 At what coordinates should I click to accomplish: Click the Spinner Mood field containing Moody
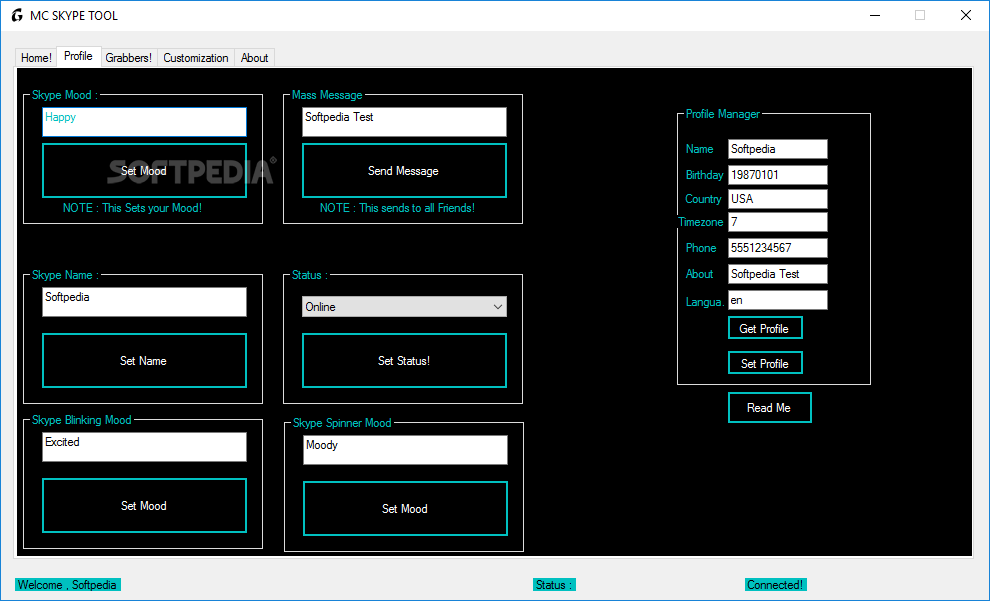click(x=405, y=450)
